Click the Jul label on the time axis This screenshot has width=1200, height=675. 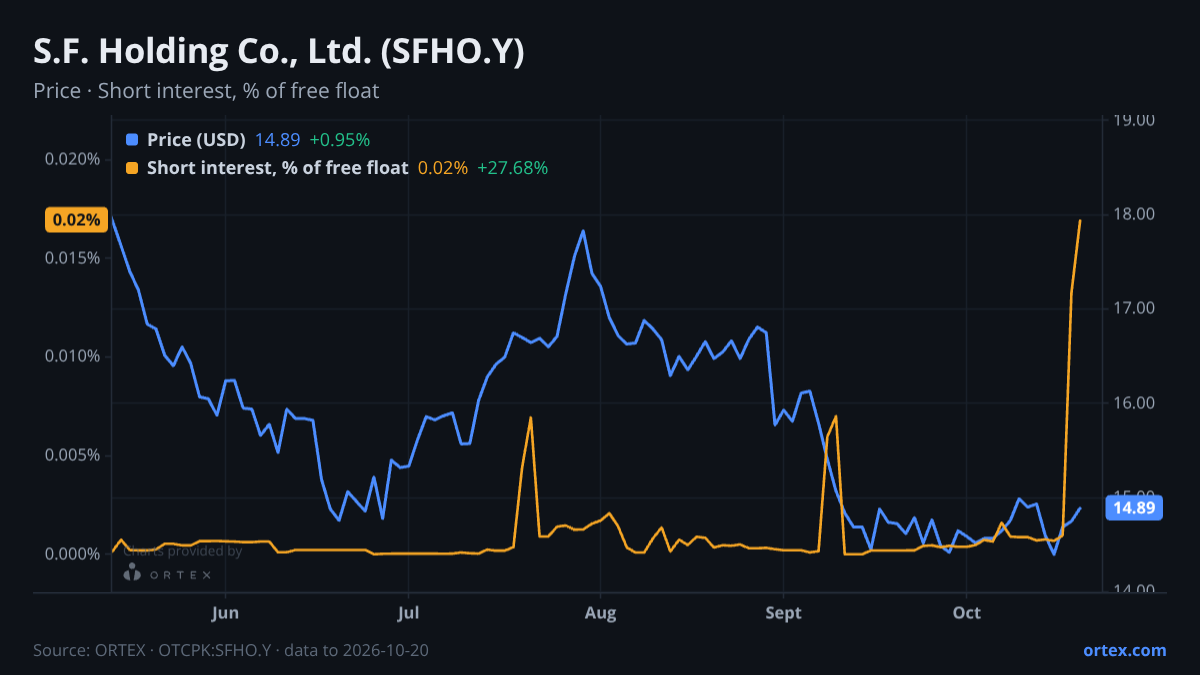click(407, 612)
